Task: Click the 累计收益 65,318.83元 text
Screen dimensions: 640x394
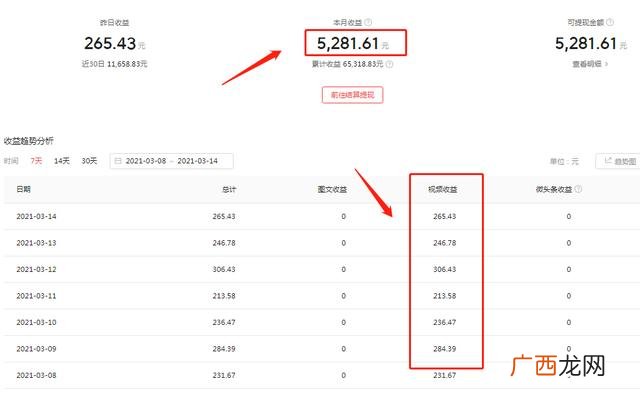Action: 348,64
